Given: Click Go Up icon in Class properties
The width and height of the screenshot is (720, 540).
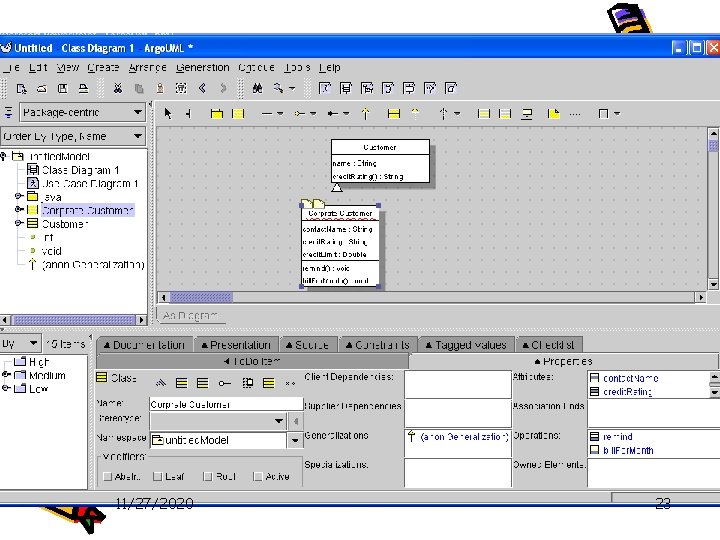Looking at the screenshot, I should tap(160, 382).
